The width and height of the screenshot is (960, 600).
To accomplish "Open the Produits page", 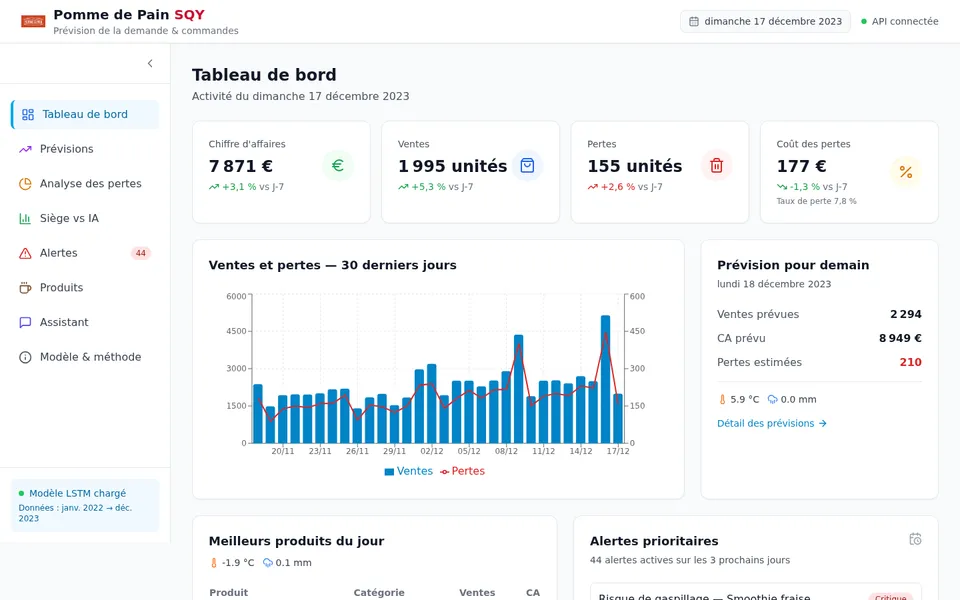I will click(85, 288).
